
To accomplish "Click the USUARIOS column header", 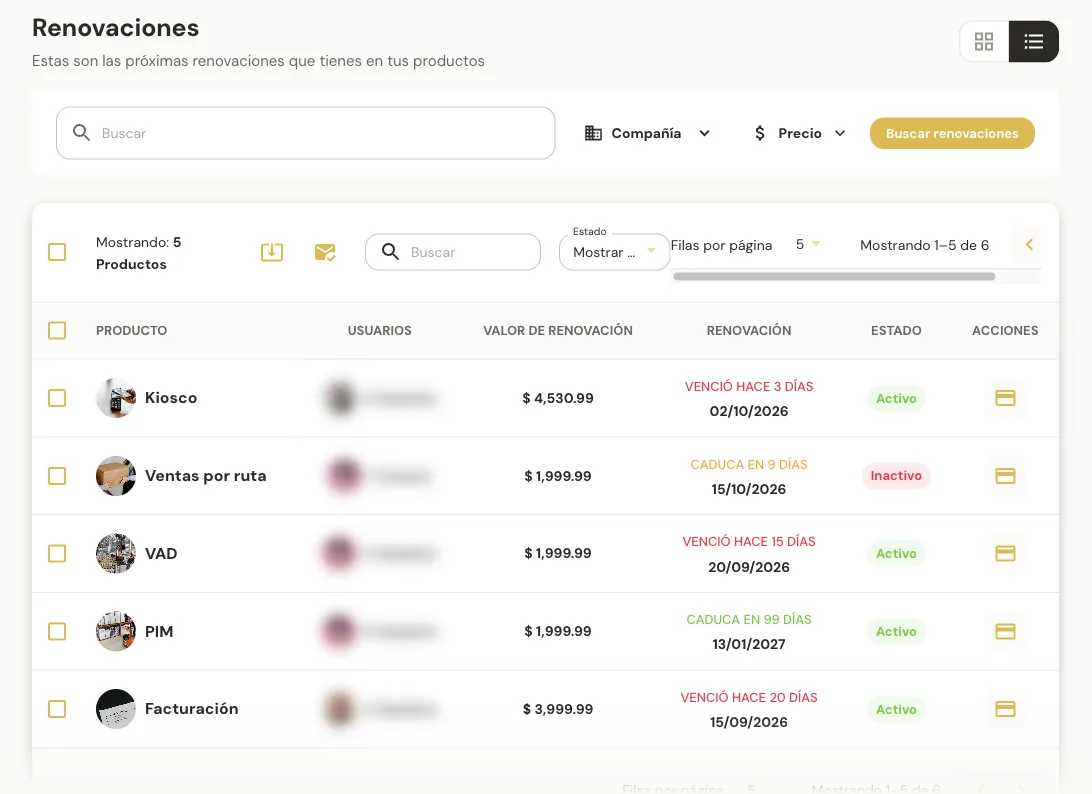I will pyautogui.click(x=380, y=330).
